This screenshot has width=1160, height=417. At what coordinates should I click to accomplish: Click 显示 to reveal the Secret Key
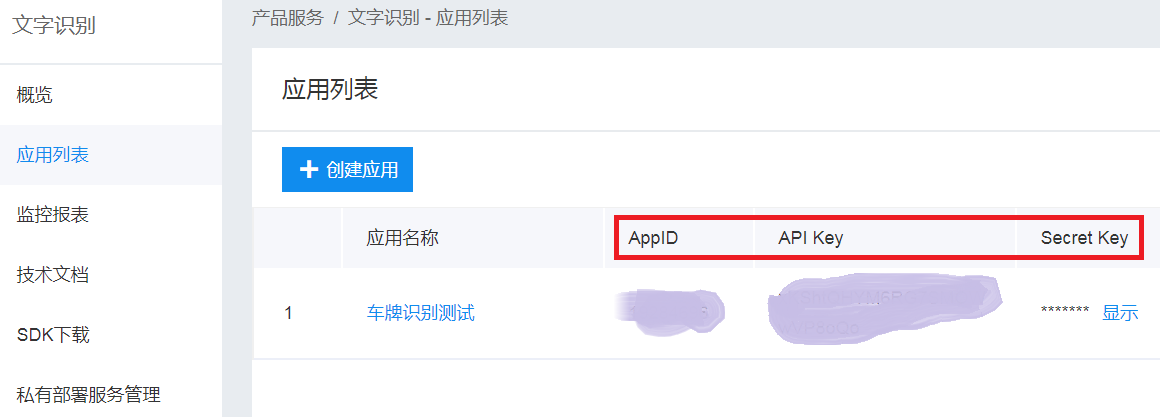1120,313
